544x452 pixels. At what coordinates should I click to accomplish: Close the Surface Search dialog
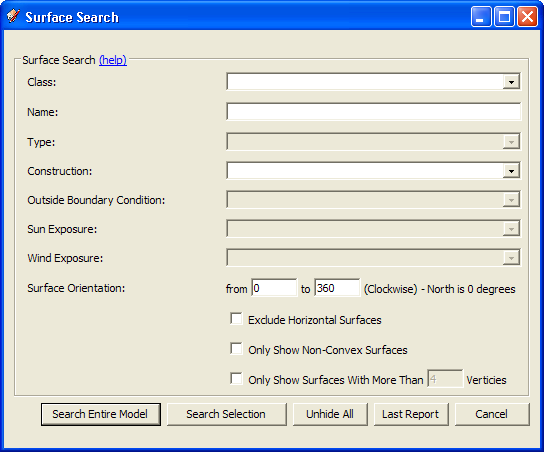pyautogui.click(x=527, y=16)
